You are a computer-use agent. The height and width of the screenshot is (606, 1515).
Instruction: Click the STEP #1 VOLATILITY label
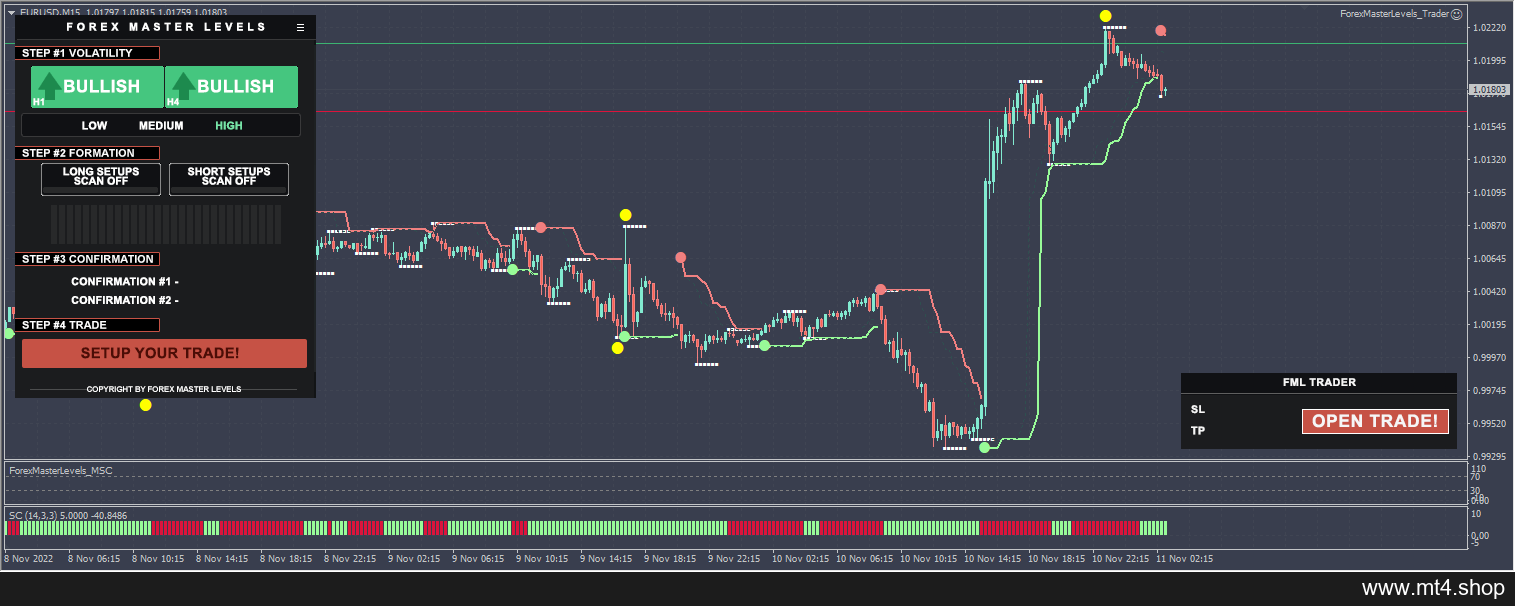tap(87, 53)
